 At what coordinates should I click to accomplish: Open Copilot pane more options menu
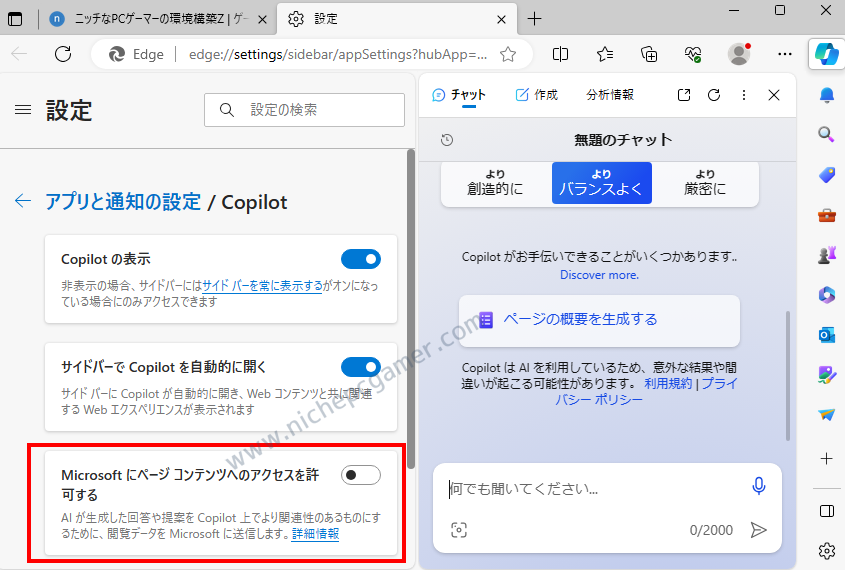744,95
